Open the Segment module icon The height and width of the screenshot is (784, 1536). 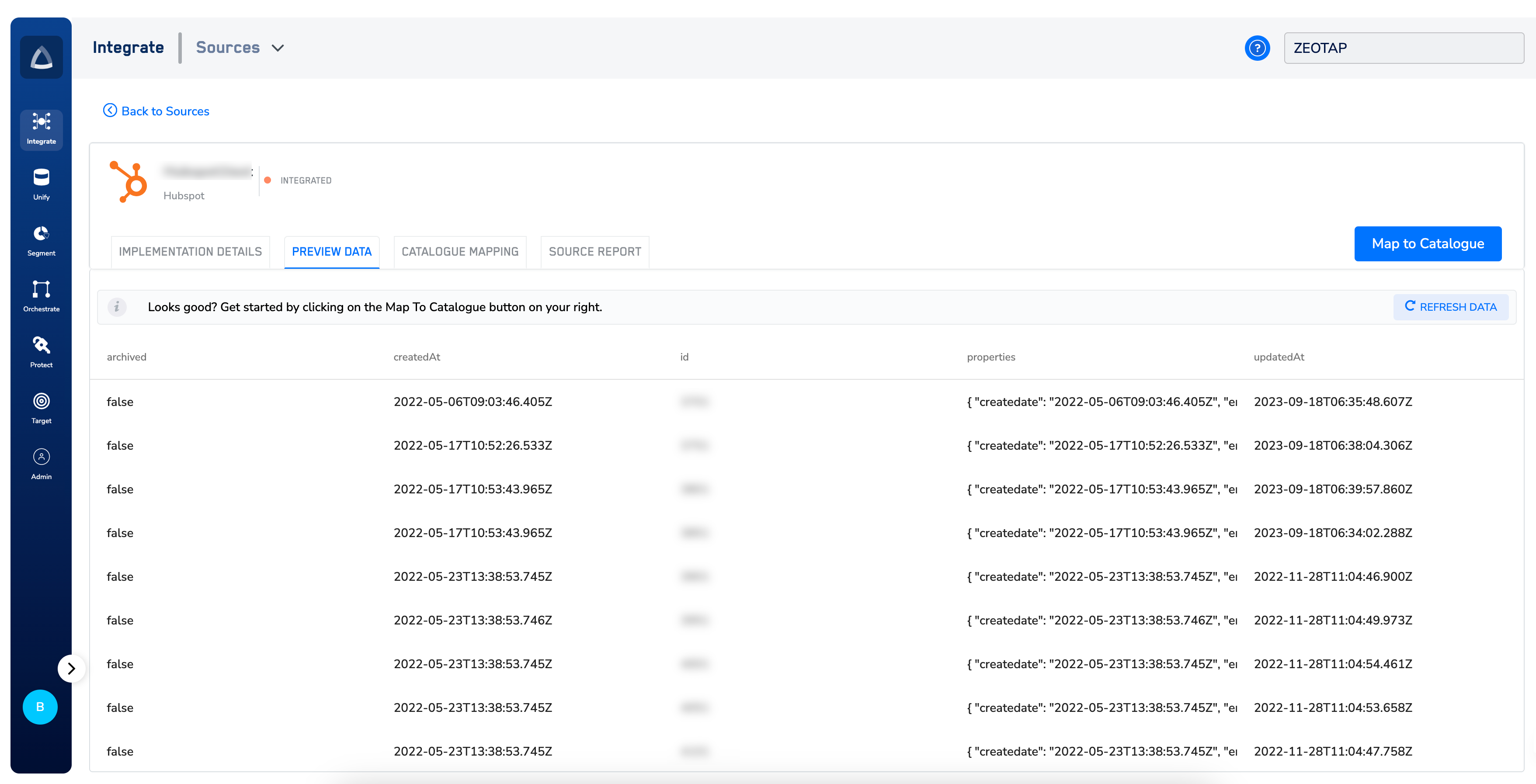[x=41, y=240]
